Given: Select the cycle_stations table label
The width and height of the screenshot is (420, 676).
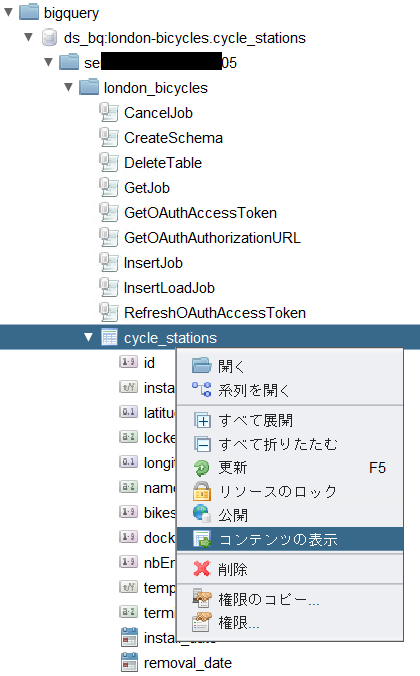Looking at the screenshot, I should click(x=170, y=338).
